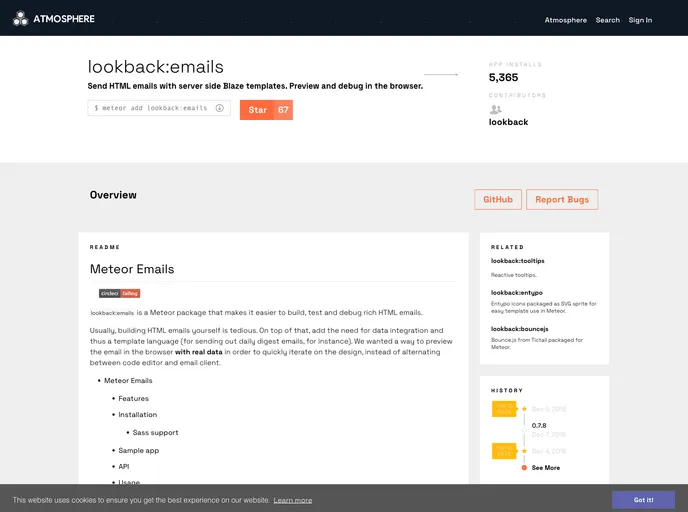Click the ATMOSPHERE wordmark in the header
The height and width of the screenshot is (512, 688).
[64, 19]
